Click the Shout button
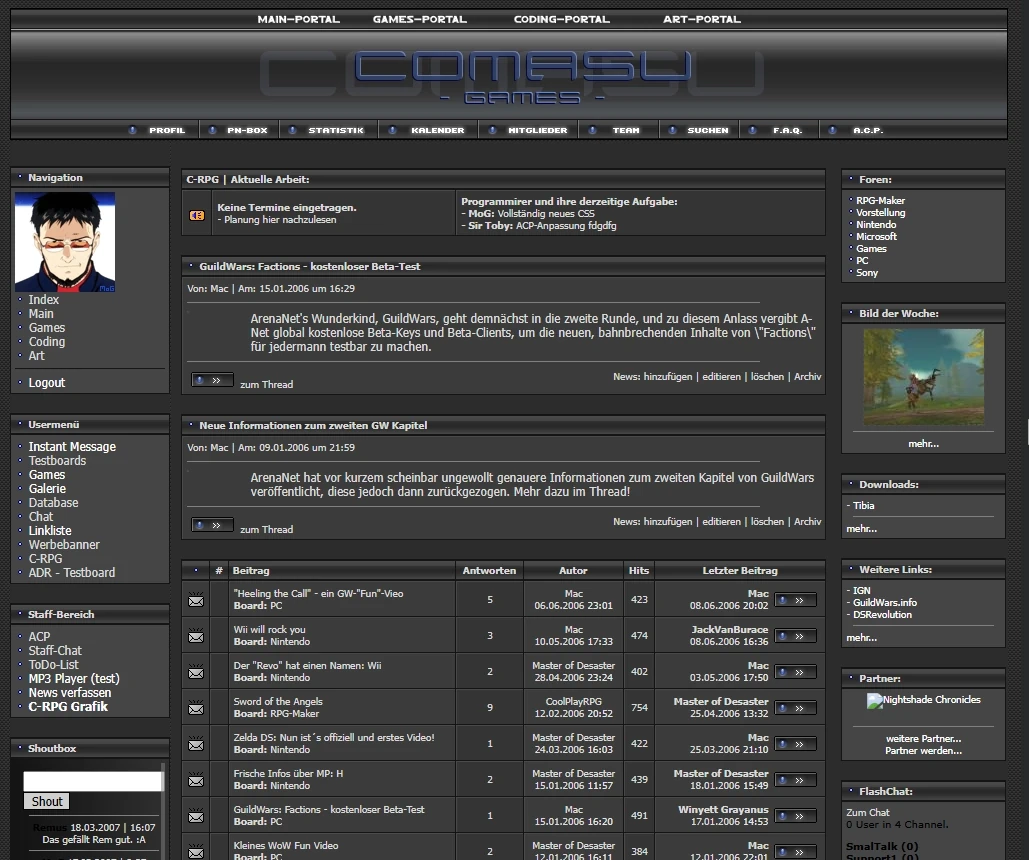The height and width of the screenshot is (860, 1029). tap(47, 802)
